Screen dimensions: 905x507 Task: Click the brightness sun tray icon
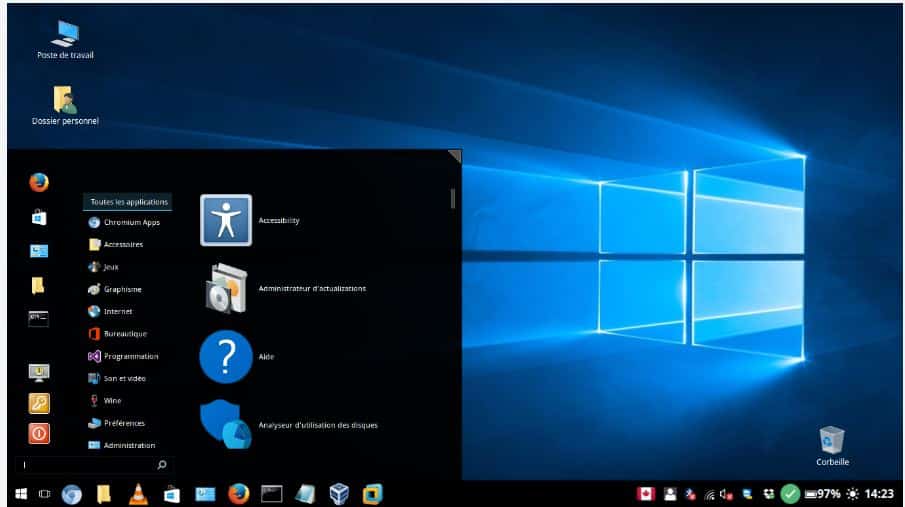(x=852, y=494)
